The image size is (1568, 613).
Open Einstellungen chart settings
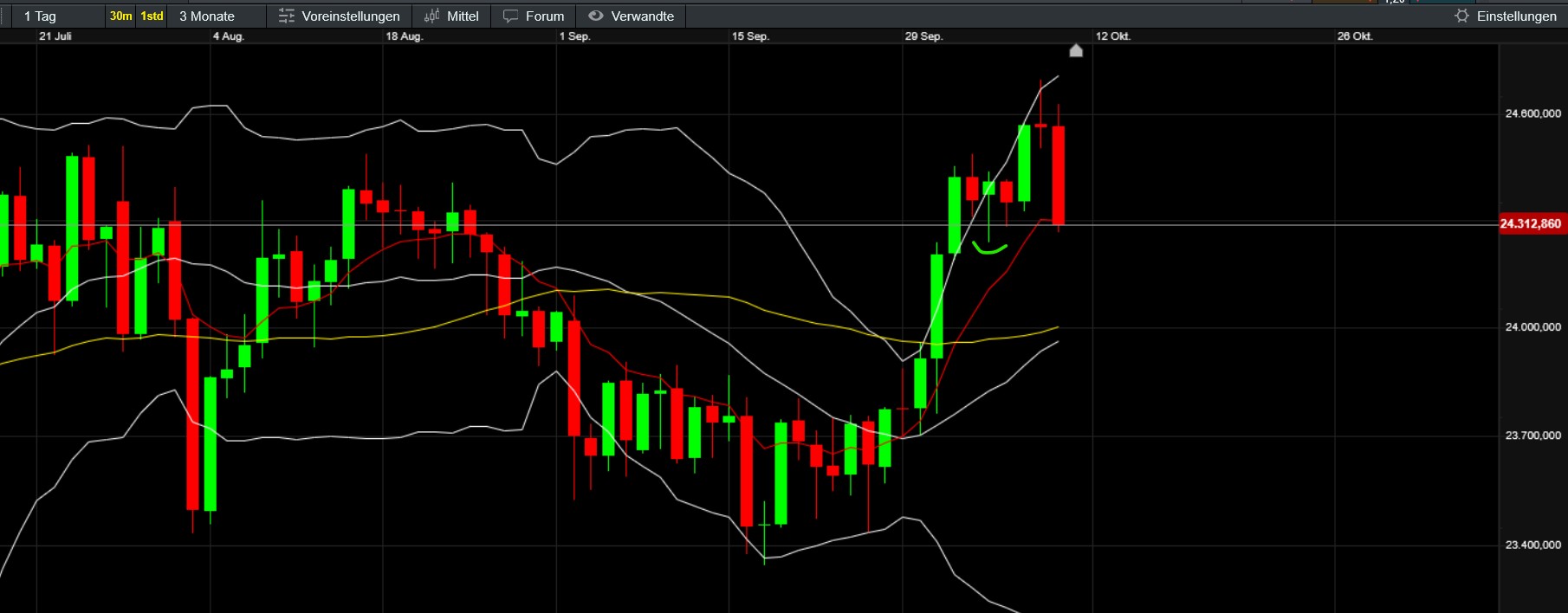(x=1517, y=16)
